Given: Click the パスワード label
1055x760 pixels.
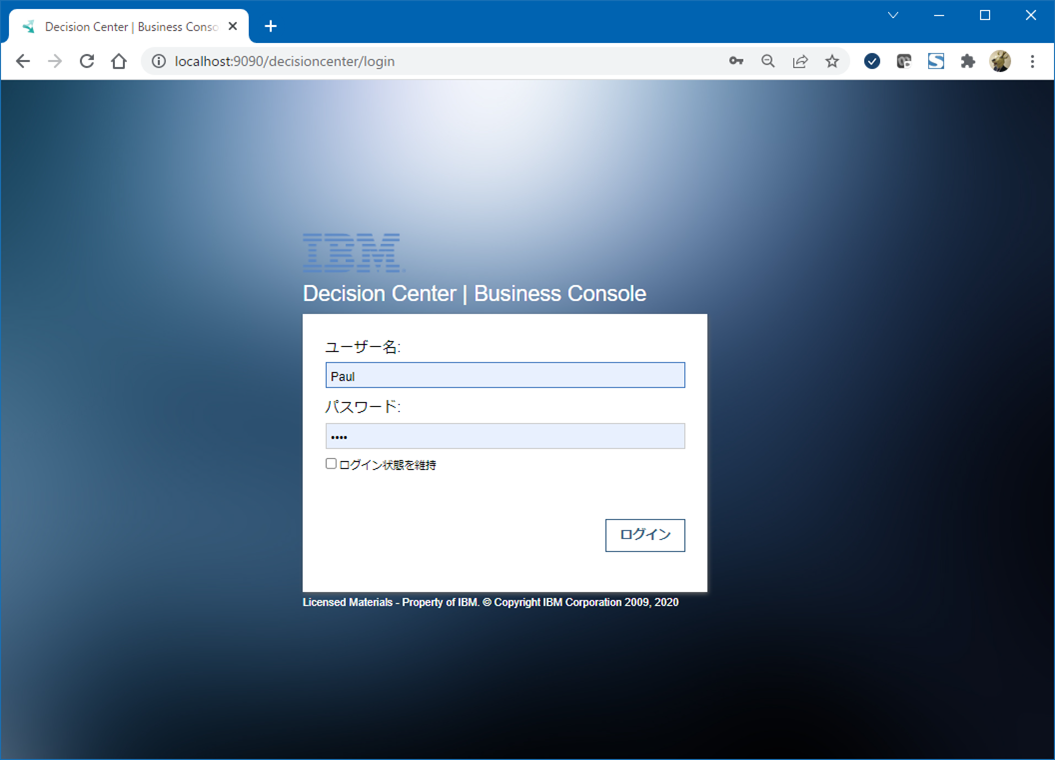Looking at the screenshot, I should [363, 406].
